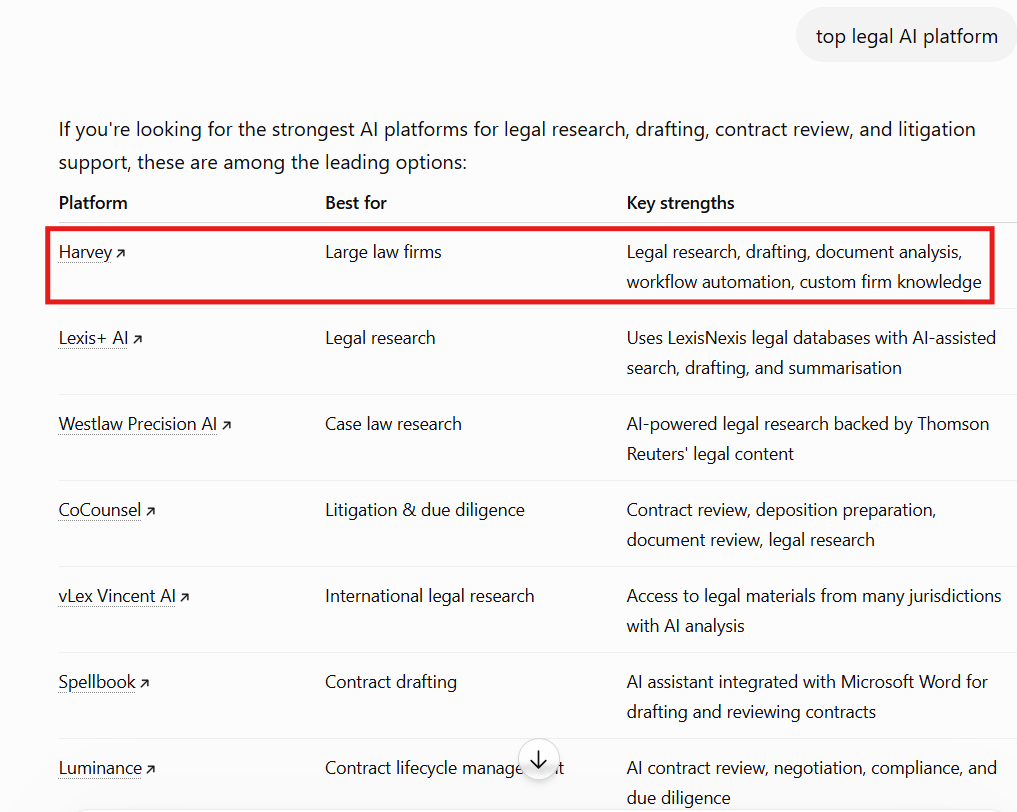Open the Harvey platform link
Image resolution: width=1017 pixels, height=812 pixels.
pos(85,252)
